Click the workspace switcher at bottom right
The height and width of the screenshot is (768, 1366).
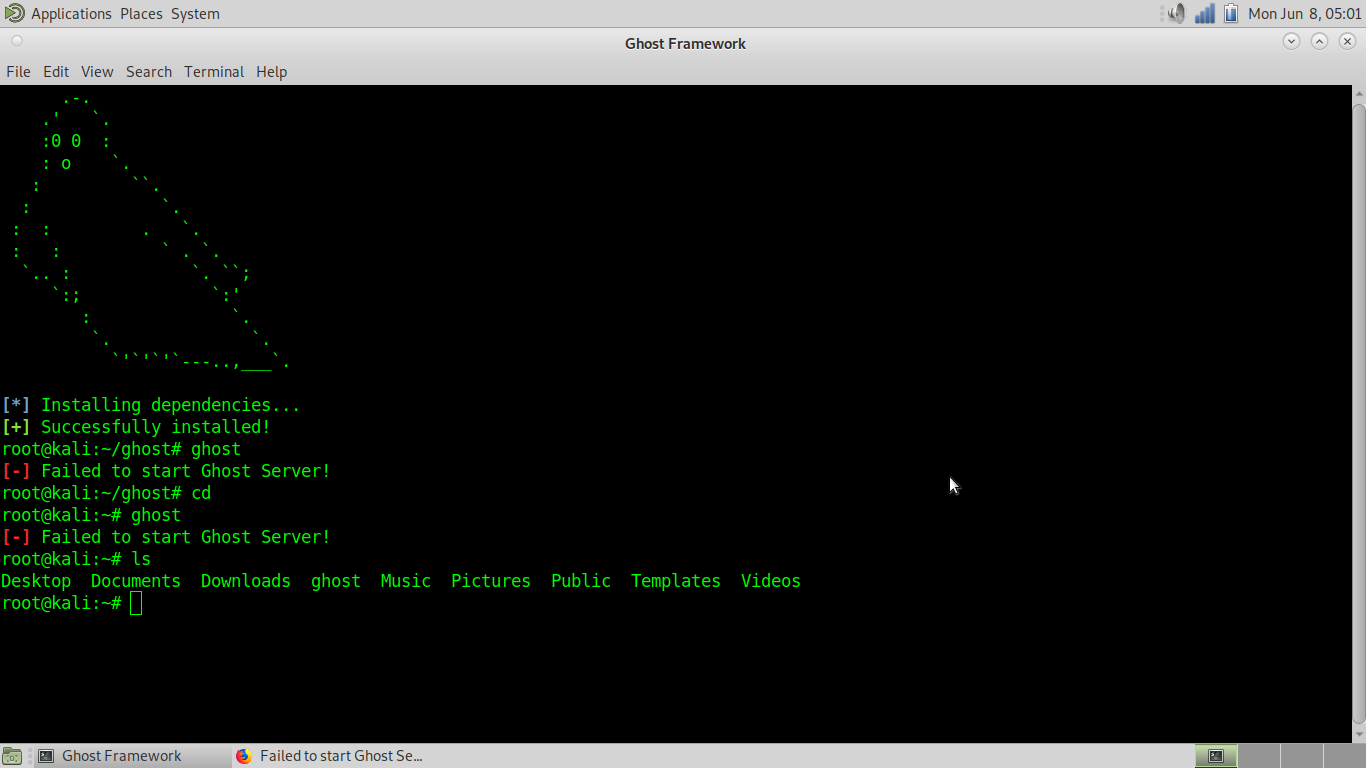(1215, 755)
